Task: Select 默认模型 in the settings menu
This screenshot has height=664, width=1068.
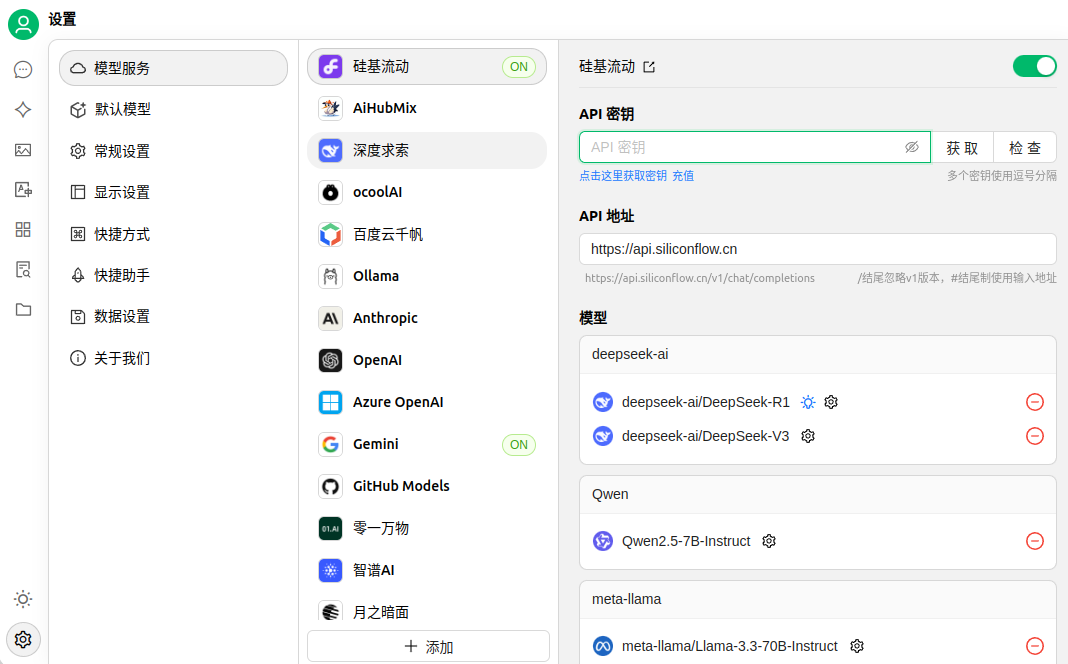Action: tap(122, 109)
